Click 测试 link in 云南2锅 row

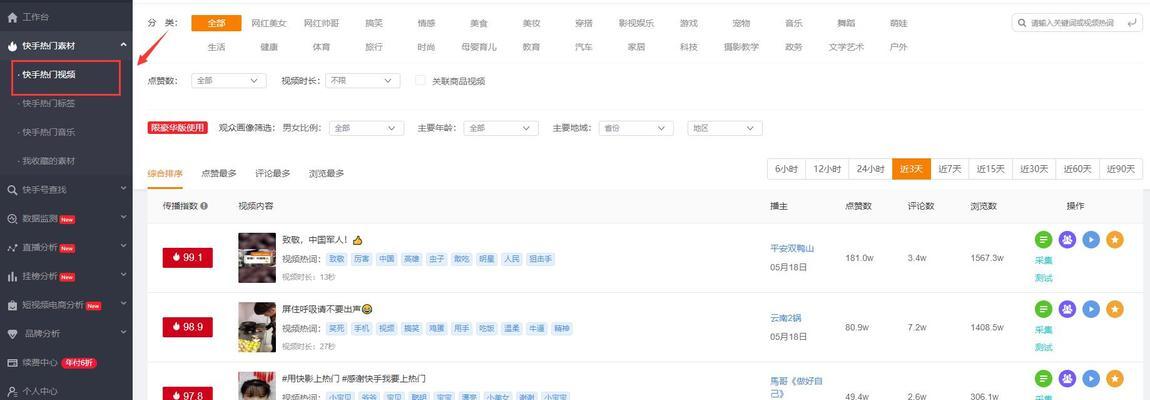tap(1043, 347)
